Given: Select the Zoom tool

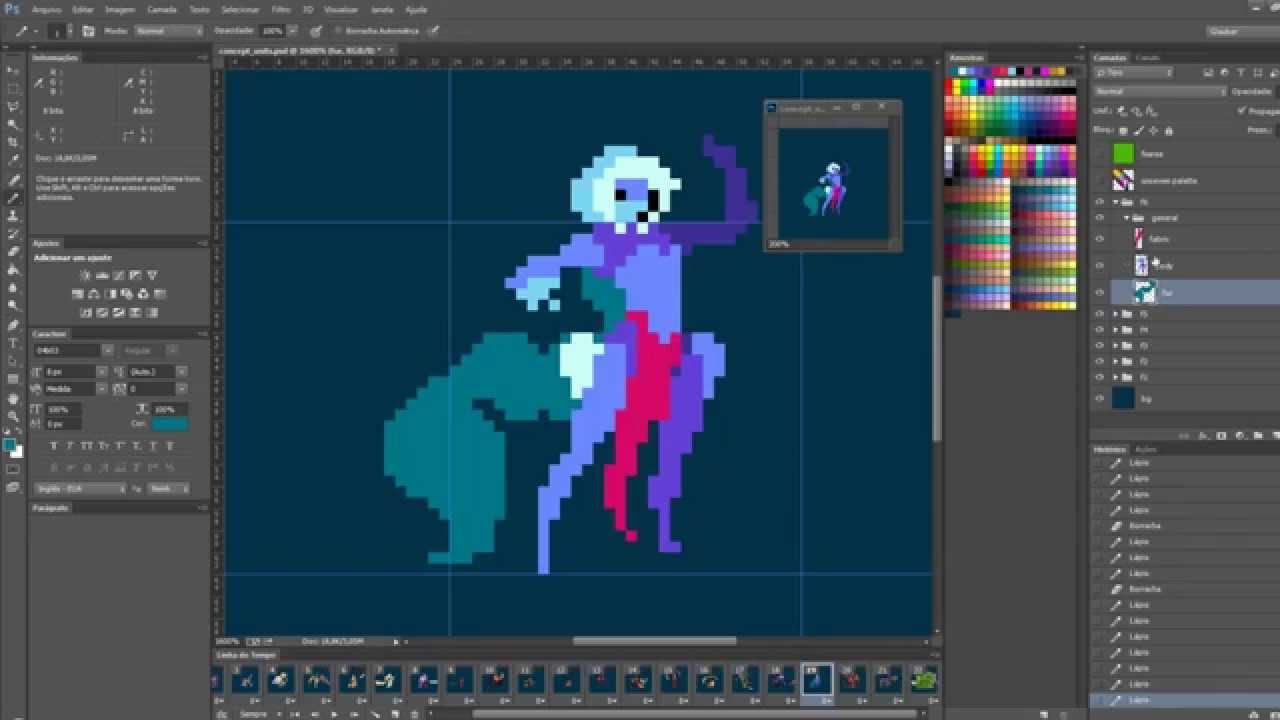Looking at the screenshot, I should point(13,416).
